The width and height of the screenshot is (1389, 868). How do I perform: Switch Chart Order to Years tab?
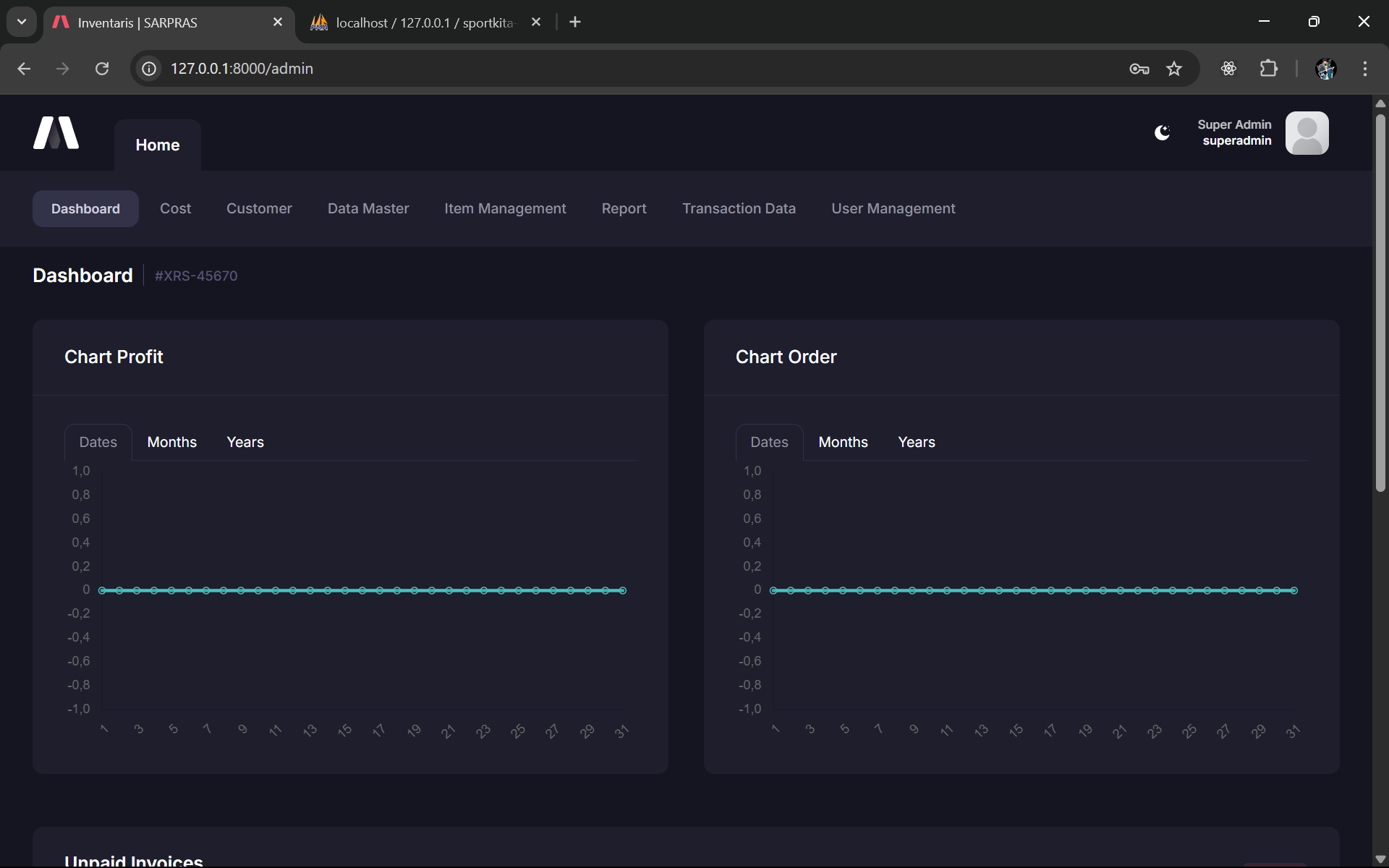point(916,442)
